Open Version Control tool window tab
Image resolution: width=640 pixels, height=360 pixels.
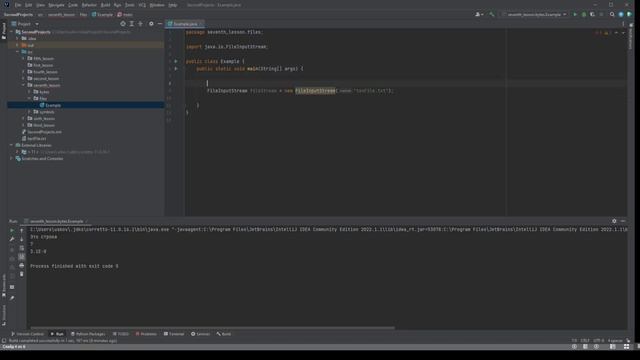tap(27, 334)
